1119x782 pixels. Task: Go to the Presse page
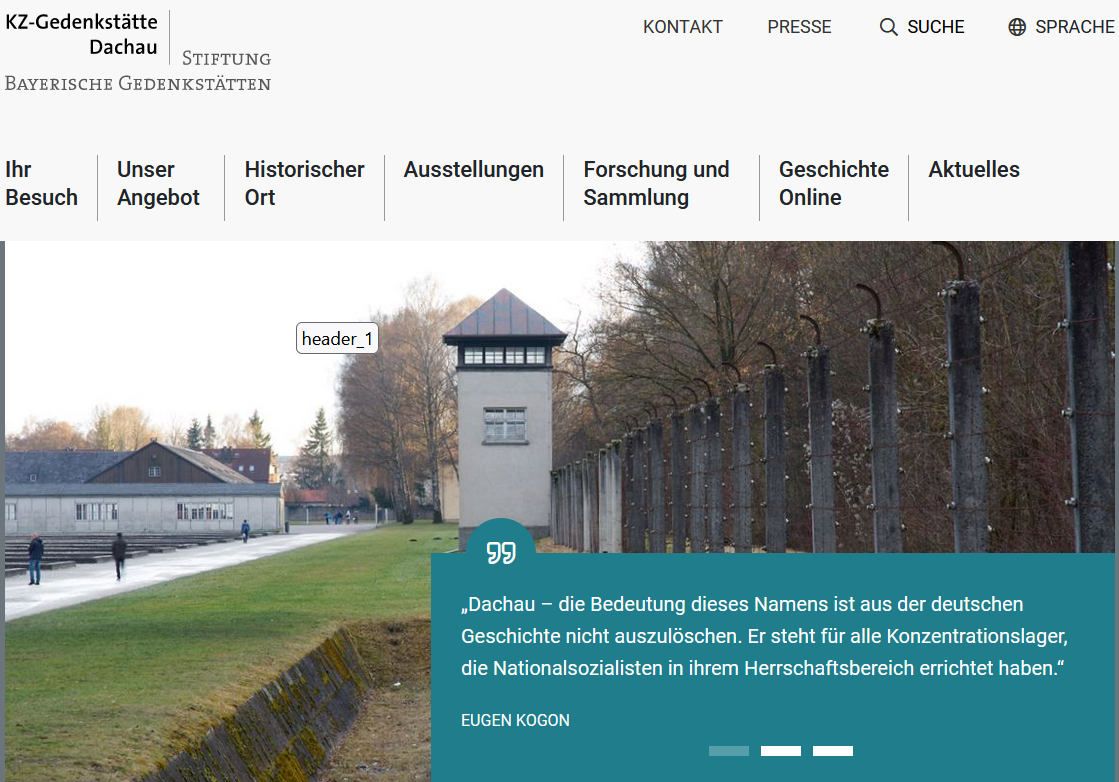[799, 27]
